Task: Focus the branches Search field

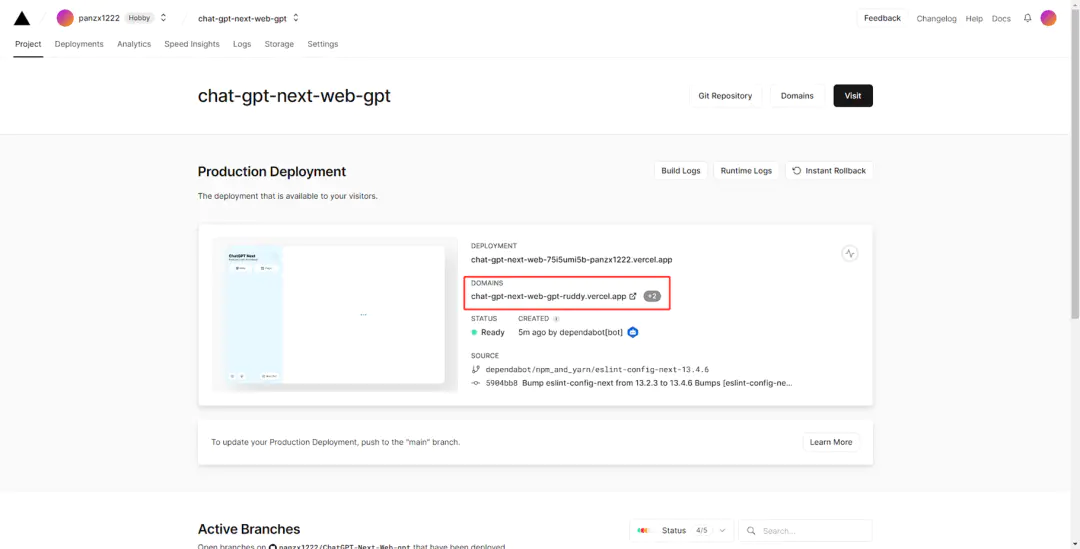Action: 815,530
